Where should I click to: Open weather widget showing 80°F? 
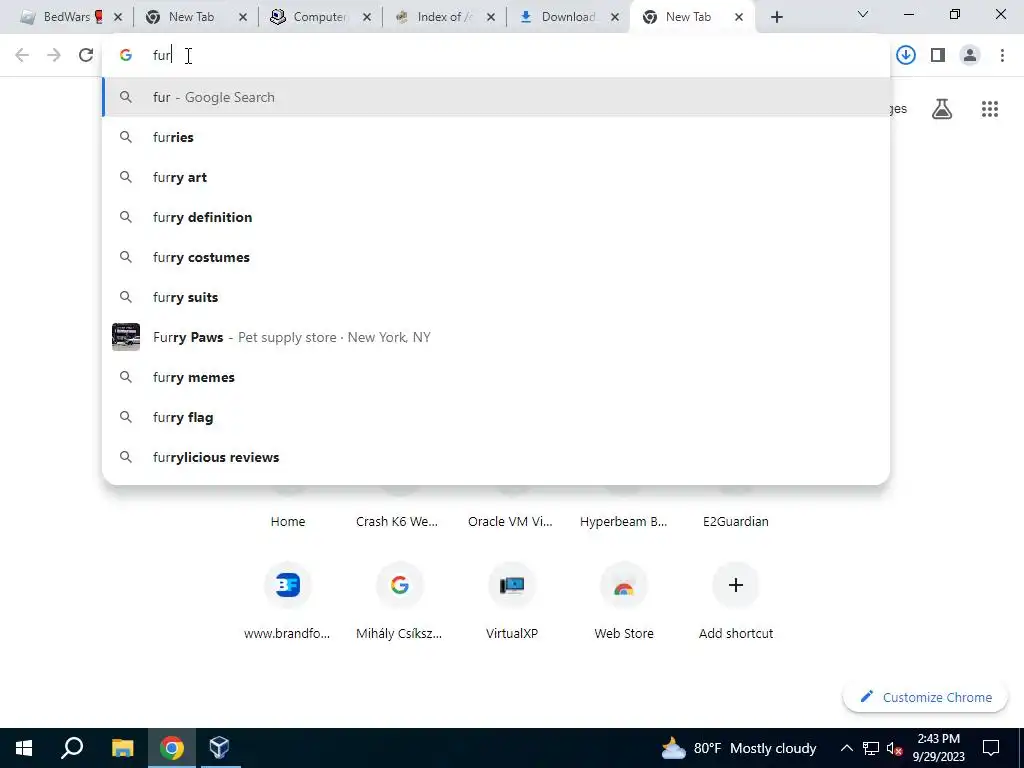point(739,748)
